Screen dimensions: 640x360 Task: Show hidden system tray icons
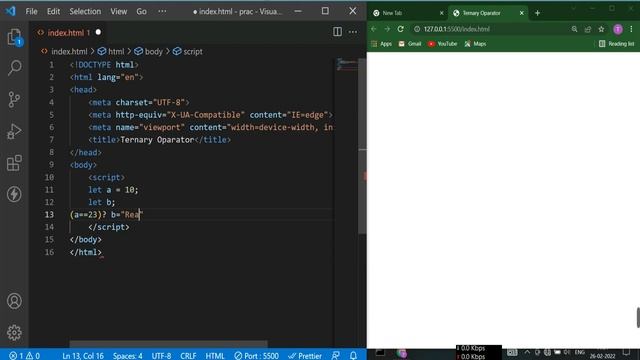tap(527, 352)
